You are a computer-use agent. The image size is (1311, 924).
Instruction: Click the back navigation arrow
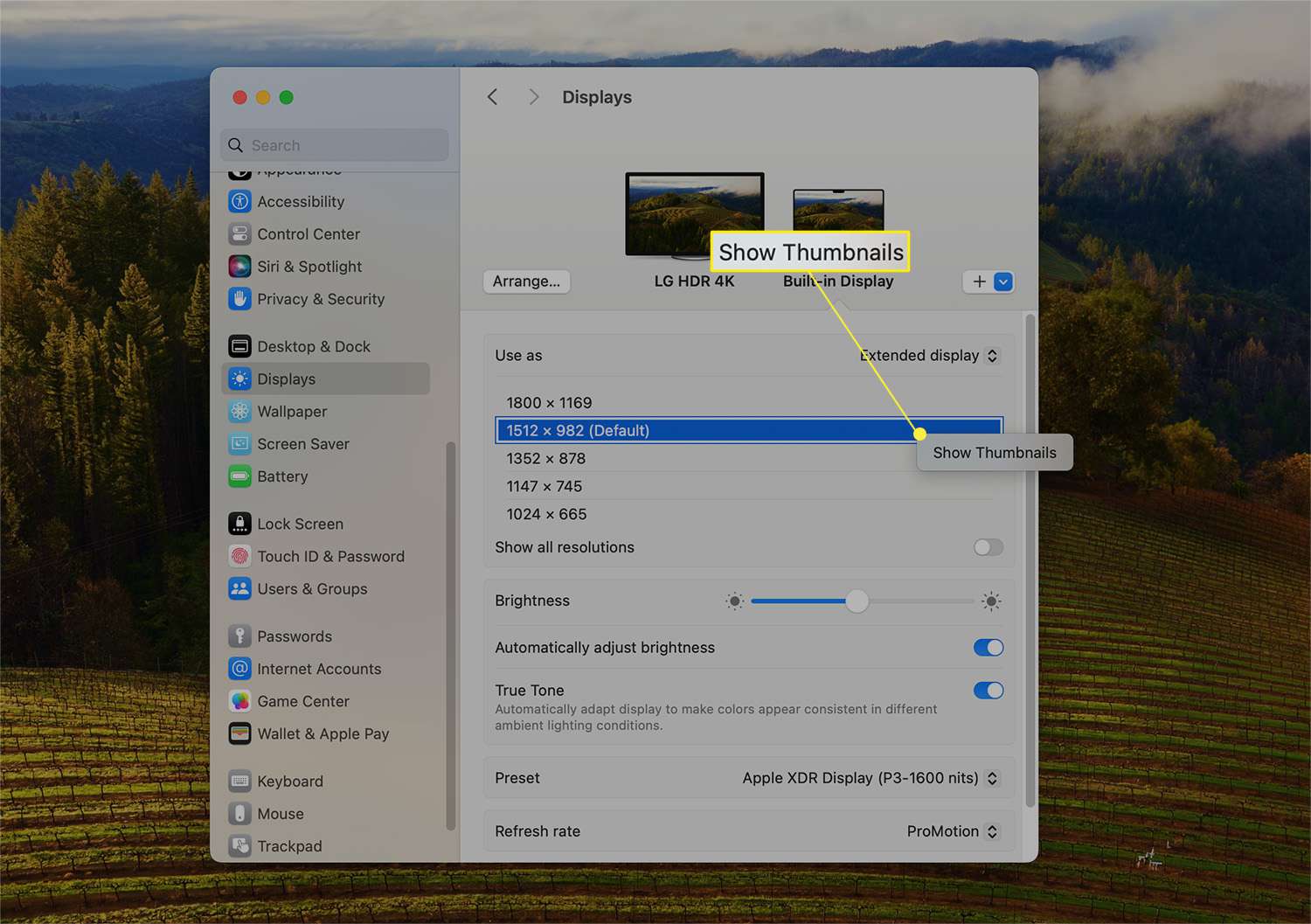tap(493, 97)
